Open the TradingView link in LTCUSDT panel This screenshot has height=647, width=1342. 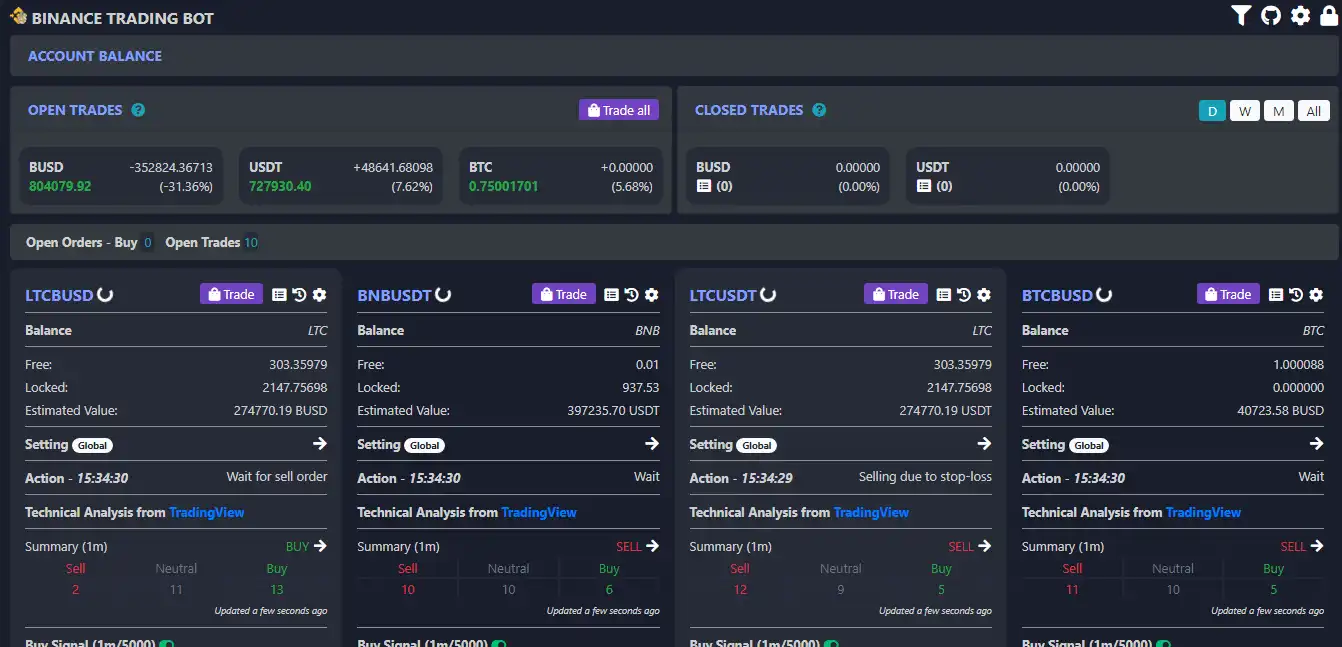coord(871,512)
